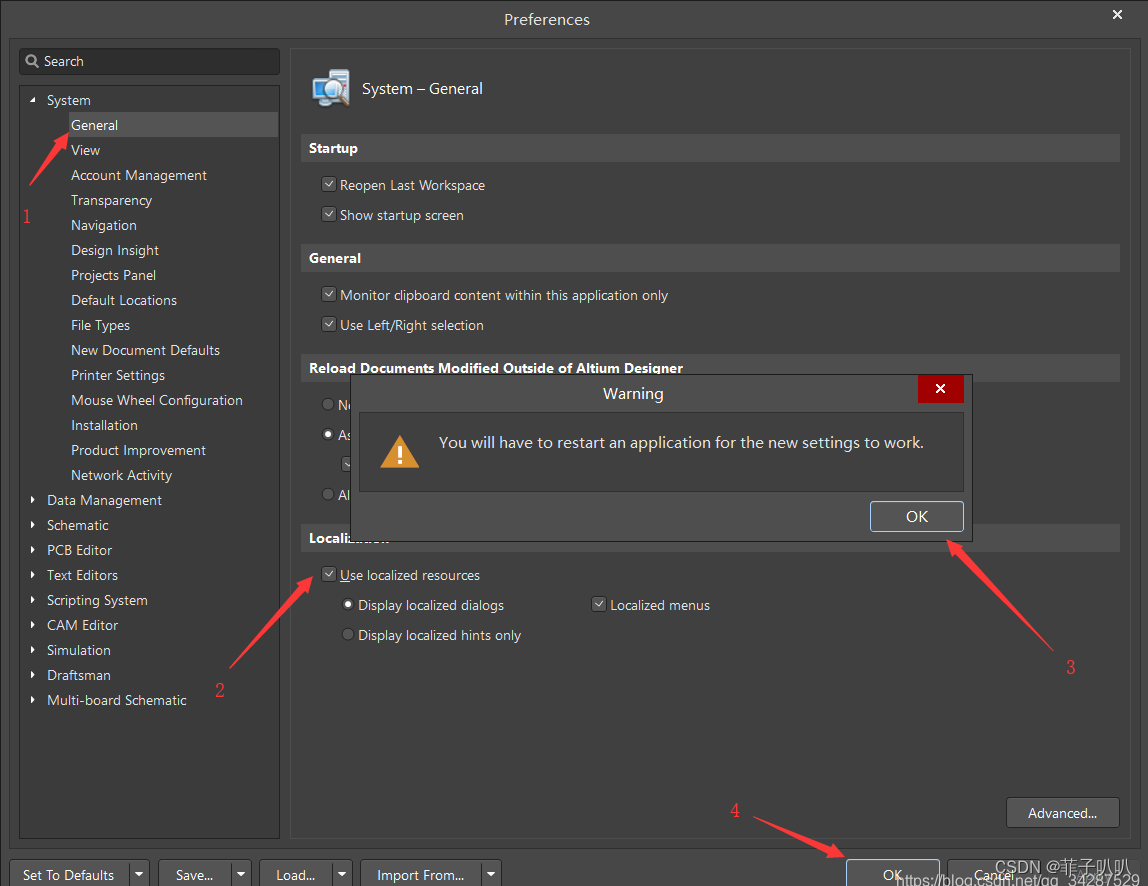Image resolution: width=1148 pixels, height=886 pixels.
Task: Open Navigation preferences page
Action: (x=104, y=225)
